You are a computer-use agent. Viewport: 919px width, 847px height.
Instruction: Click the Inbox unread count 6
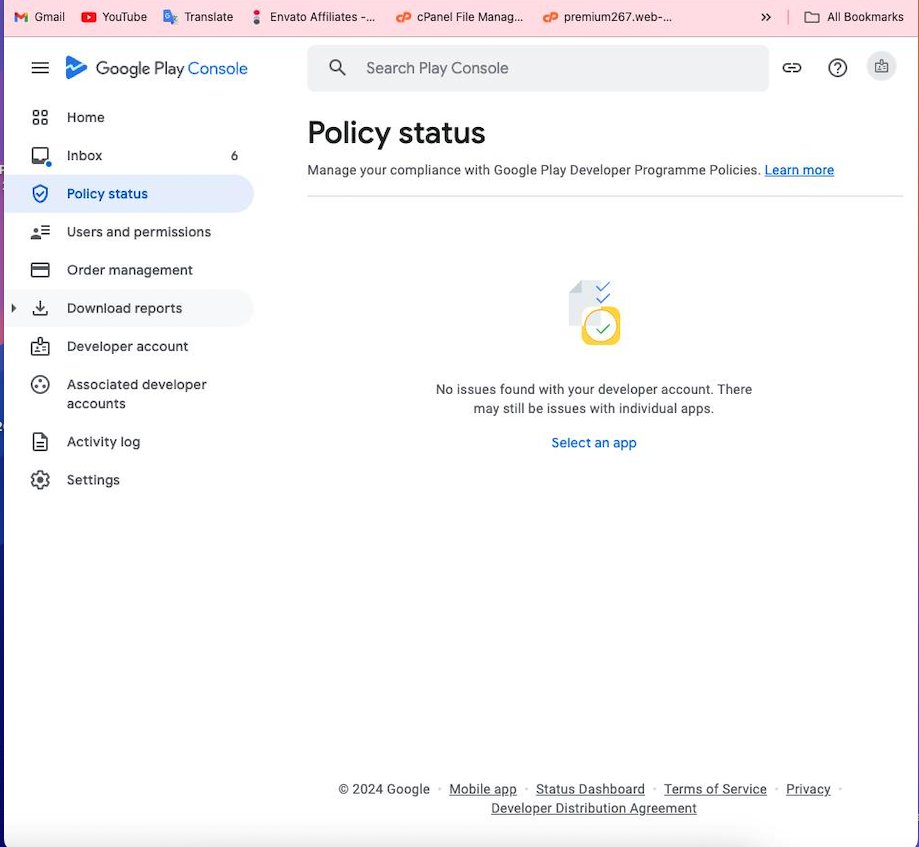[x=234, y=156]
